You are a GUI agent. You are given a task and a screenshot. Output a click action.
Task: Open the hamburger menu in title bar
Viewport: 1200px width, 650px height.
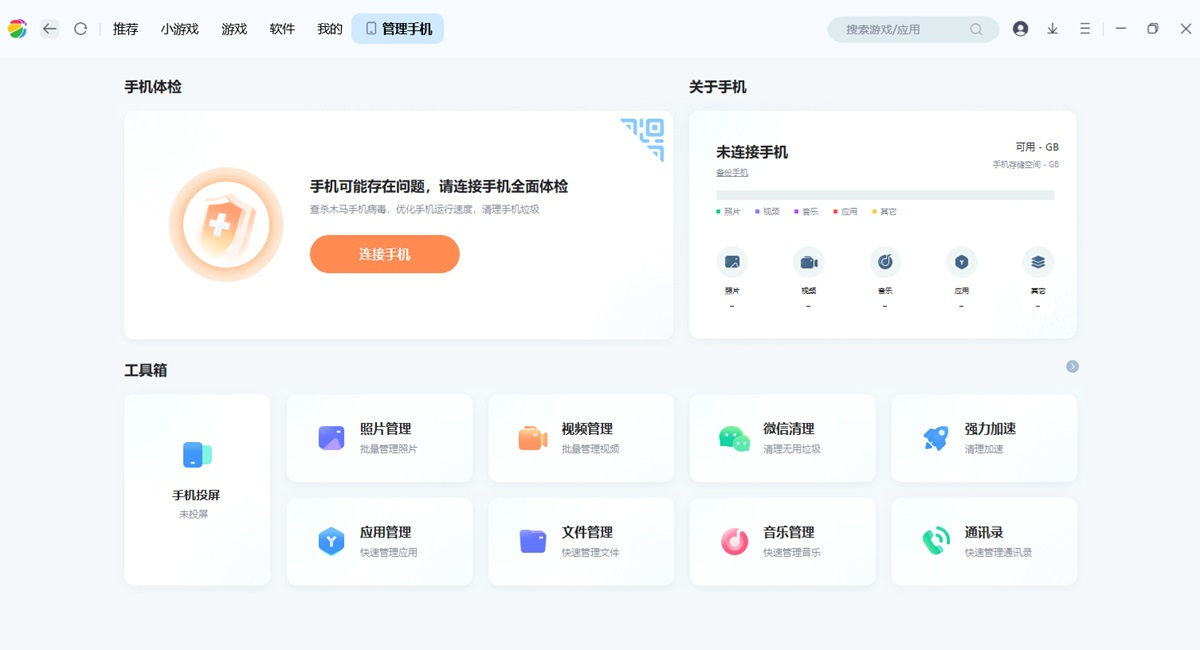tap(1084, 29)
